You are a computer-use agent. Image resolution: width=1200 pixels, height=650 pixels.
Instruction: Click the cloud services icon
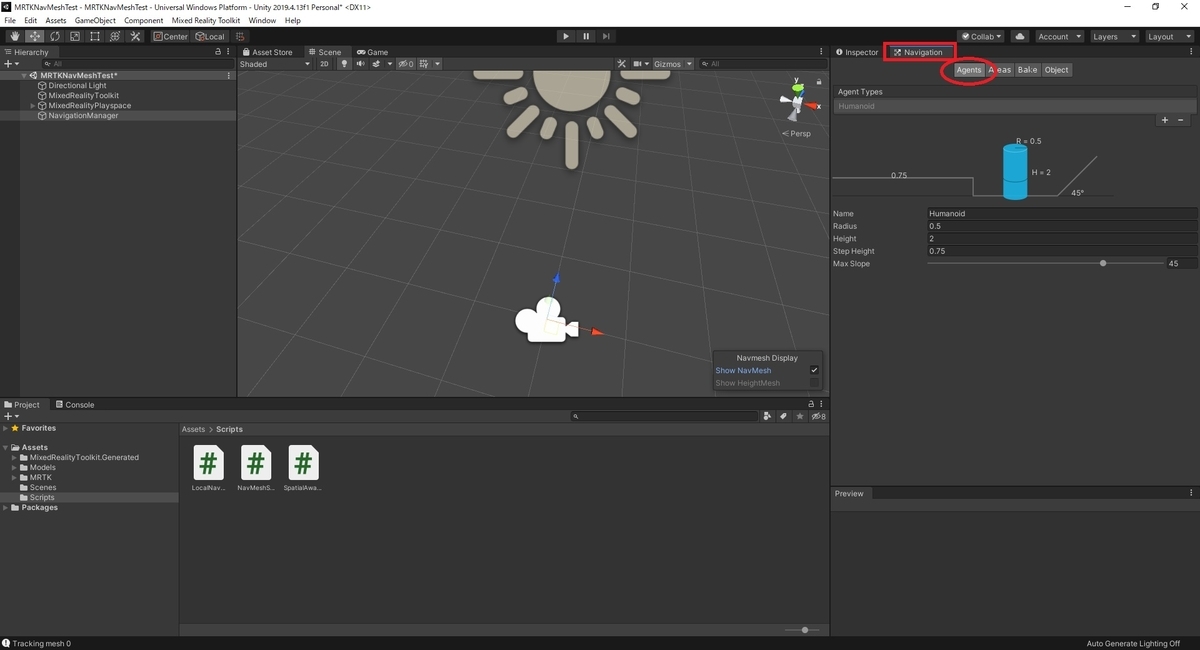(1019, 36)
